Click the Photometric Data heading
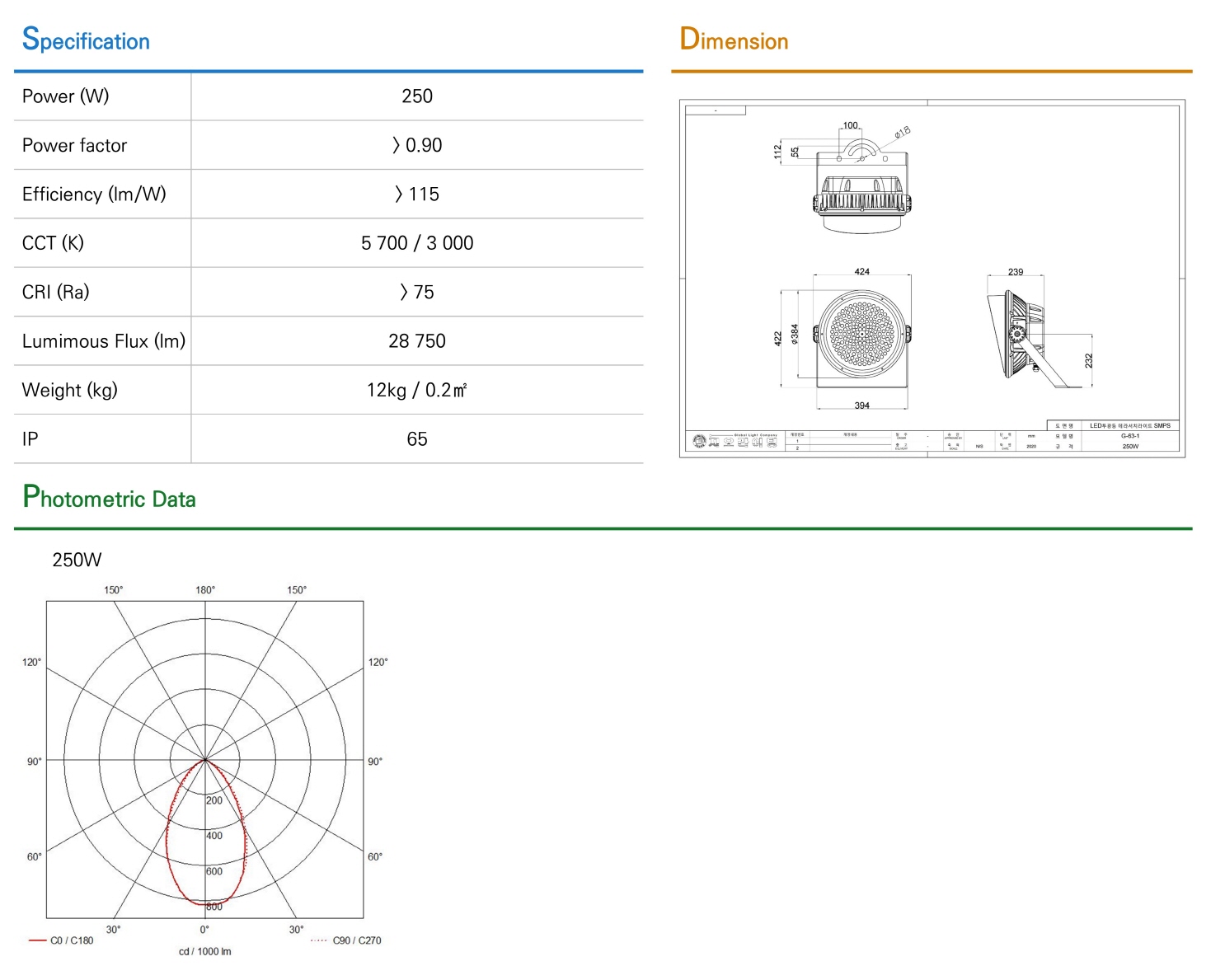This screenshot has width=1225, height=980. click(109, 497)
